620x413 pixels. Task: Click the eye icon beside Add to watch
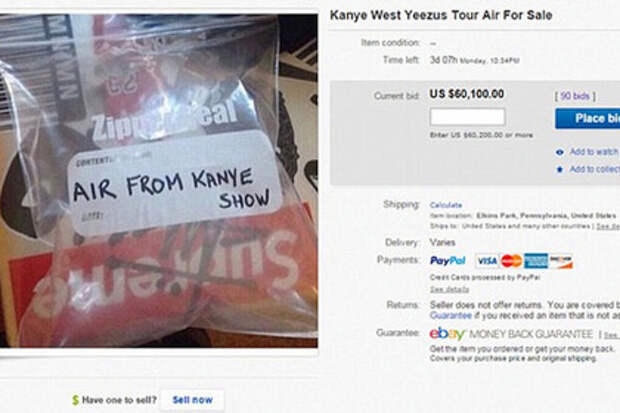pos(560,152)
